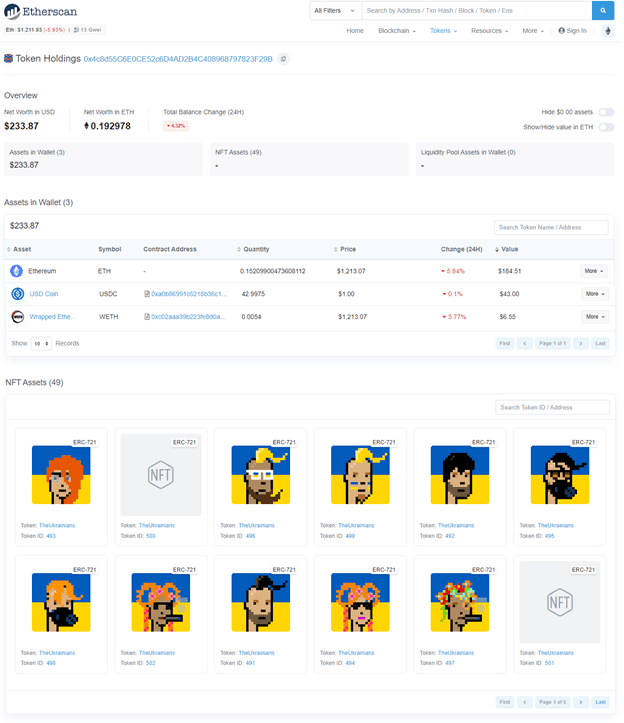Click the USD Coin asset icon

18,295
